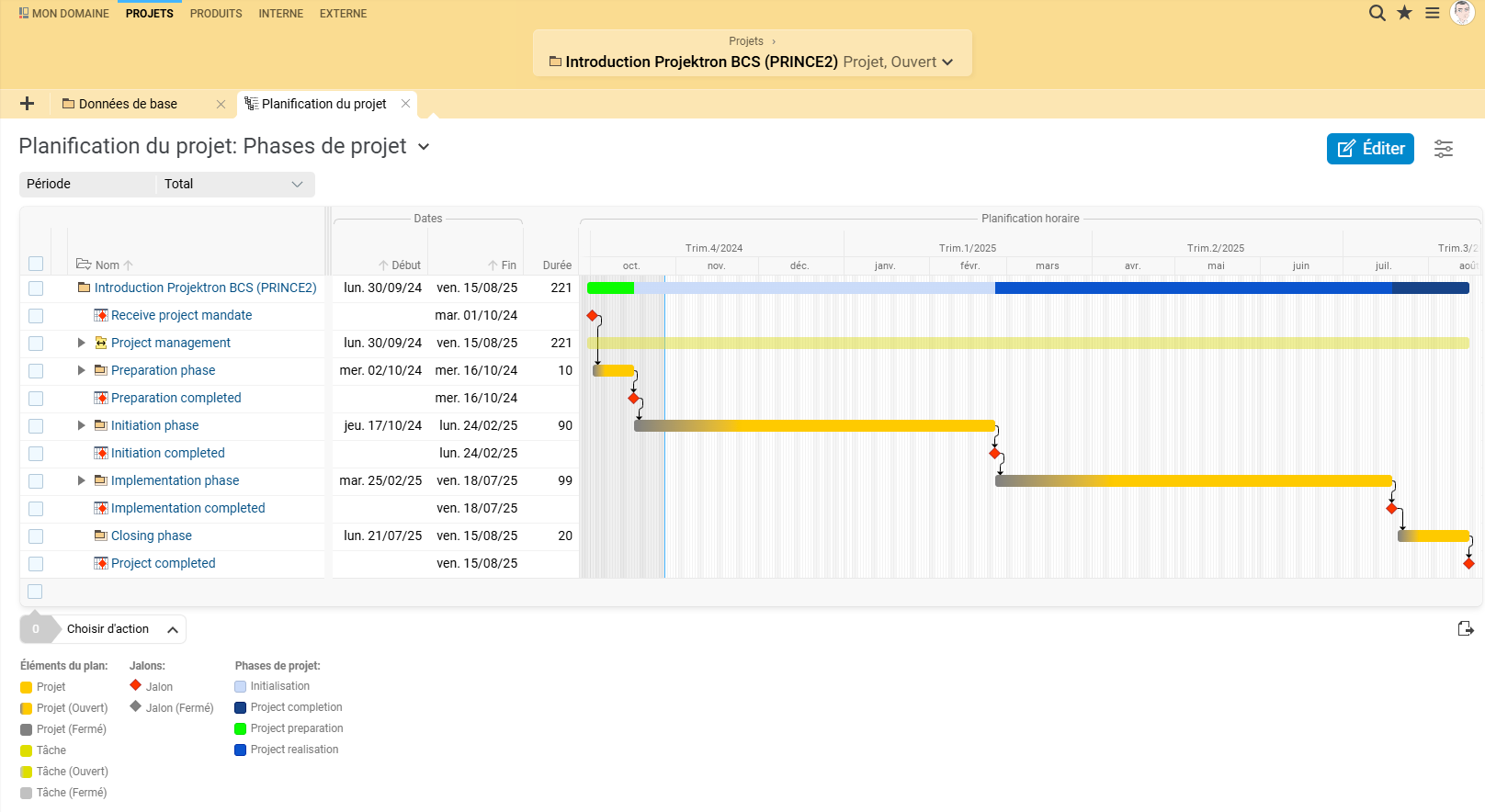Click the Initiation completed milestone icon

tap(101, 453)
